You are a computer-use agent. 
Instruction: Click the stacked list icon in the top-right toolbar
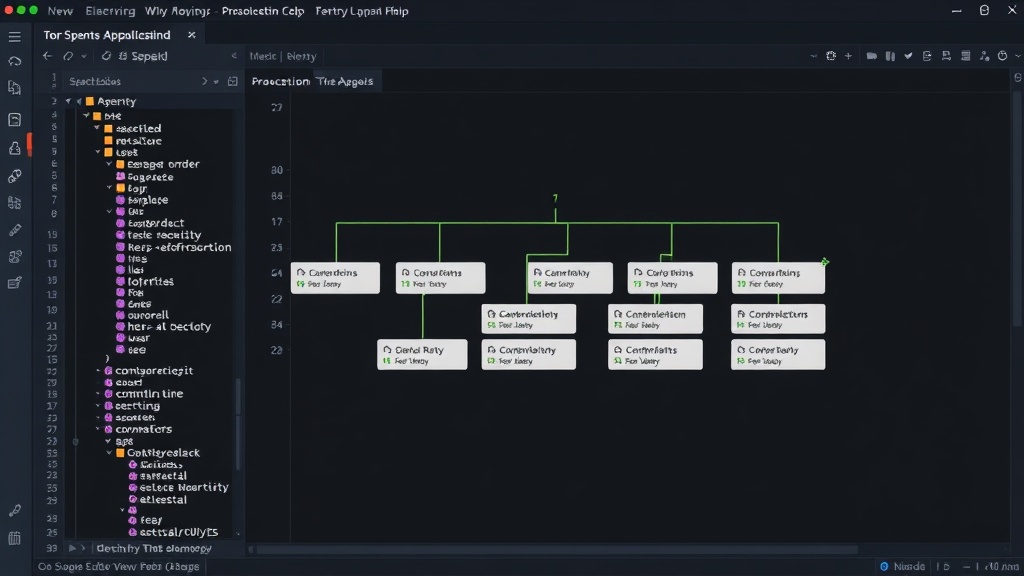(965, 56)
